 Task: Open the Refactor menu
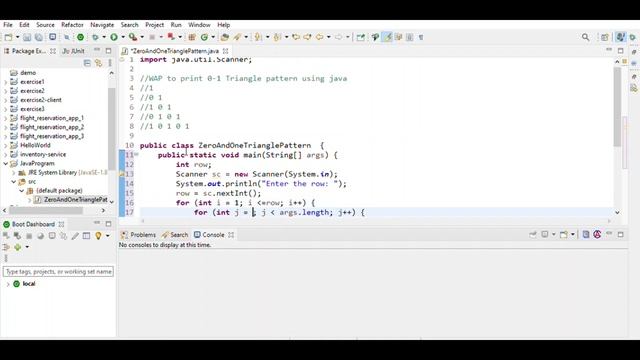(x=72, y=25)
